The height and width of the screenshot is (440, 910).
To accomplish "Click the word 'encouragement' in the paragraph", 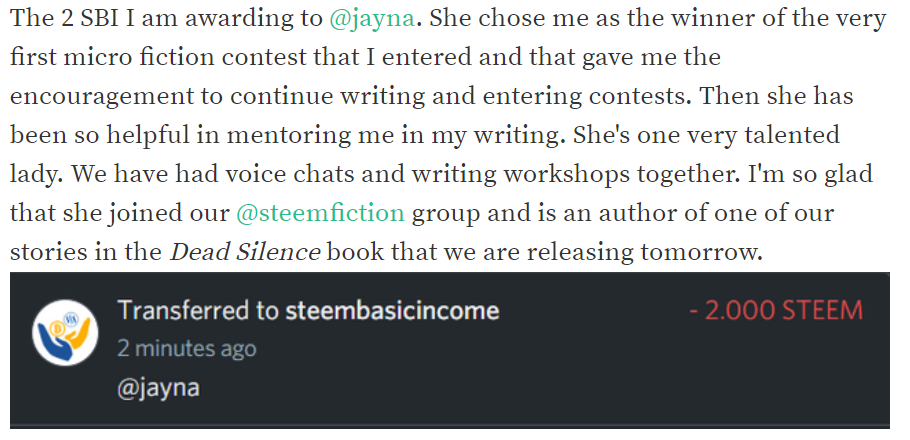I will 107,97.
